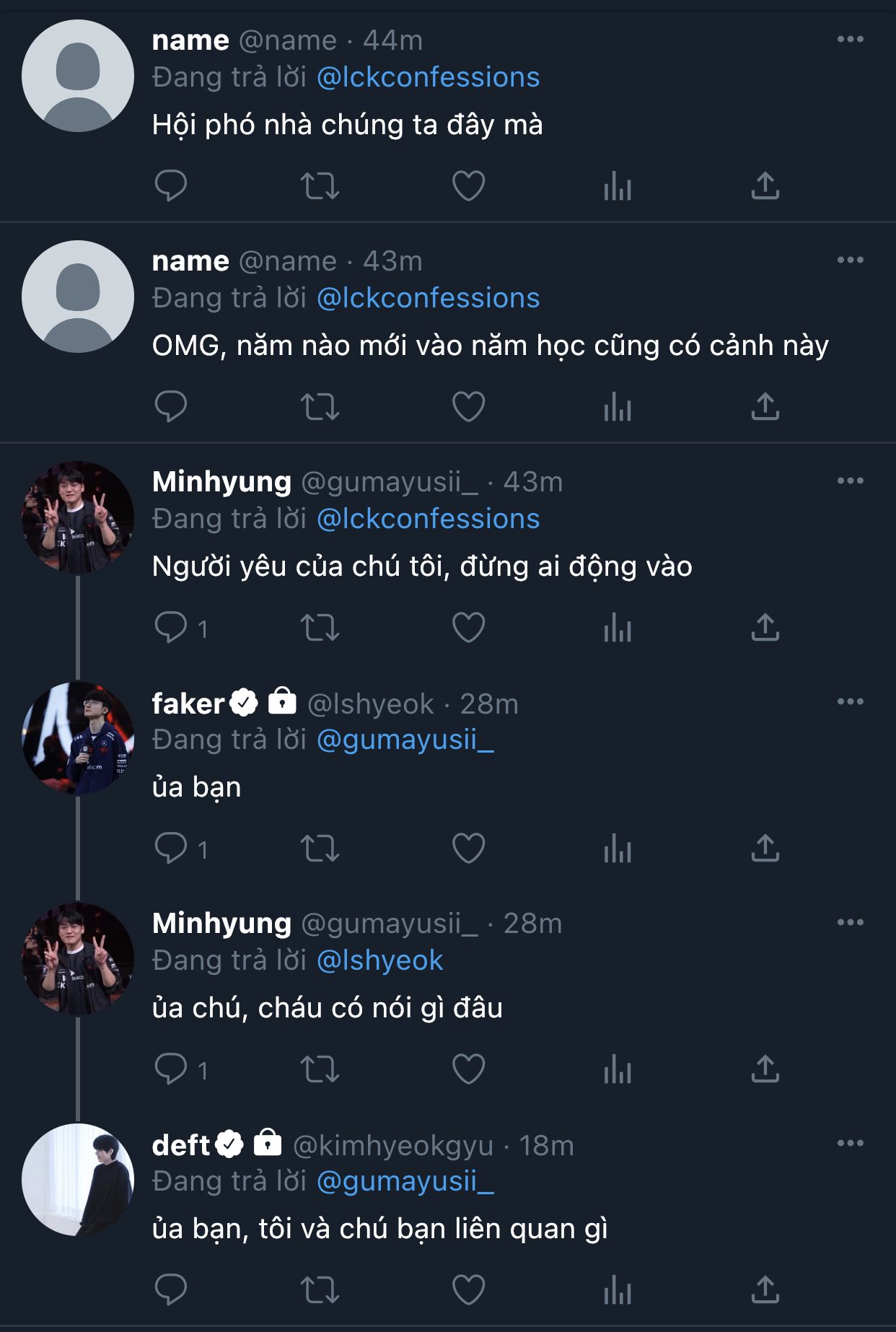
Task: Open more options on faker's tweet
Action: pos(850,701)
